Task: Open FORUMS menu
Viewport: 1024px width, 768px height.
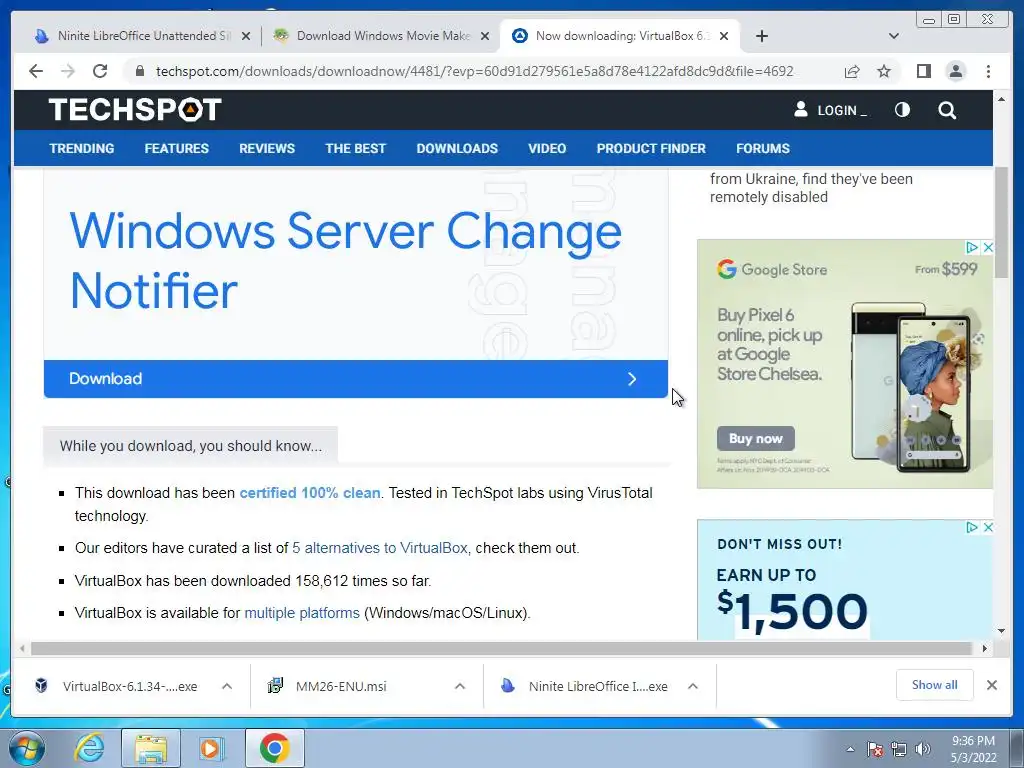Action: coord(763,148)
